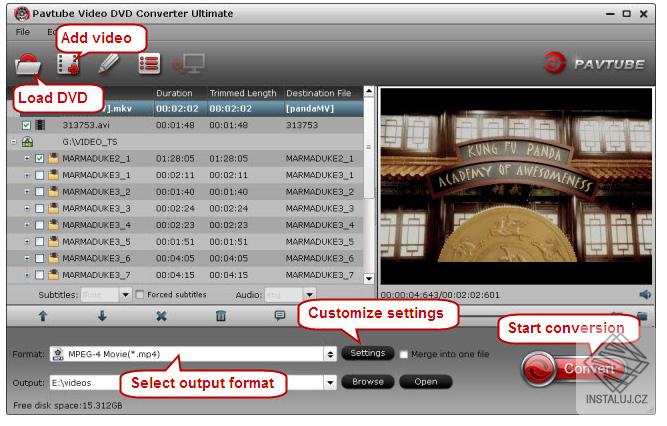
Task: Move item up with blue arrow
Action: click(x=43, y=316)
